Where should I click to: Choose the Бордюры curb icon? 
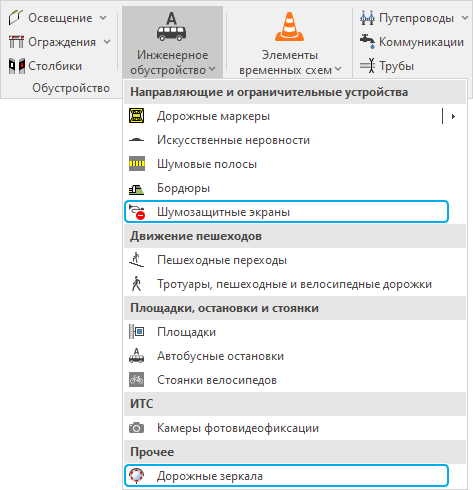click(137, 190)
